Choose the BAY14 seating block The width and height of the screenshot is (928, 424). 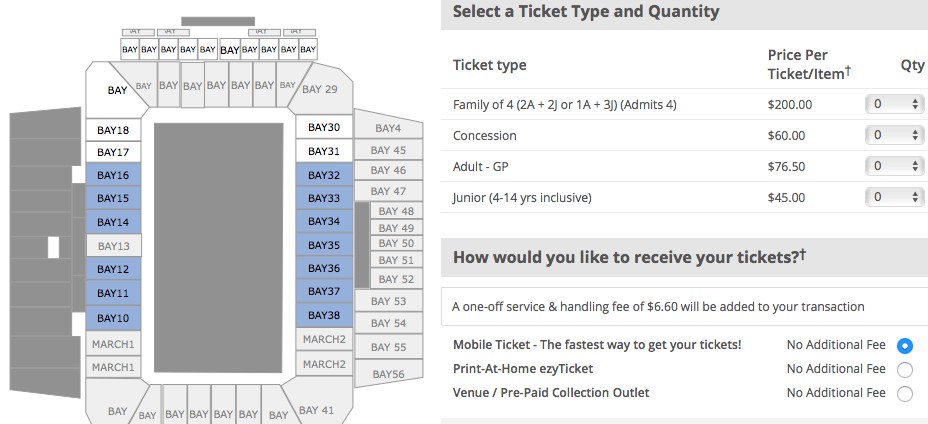point(113,223)
